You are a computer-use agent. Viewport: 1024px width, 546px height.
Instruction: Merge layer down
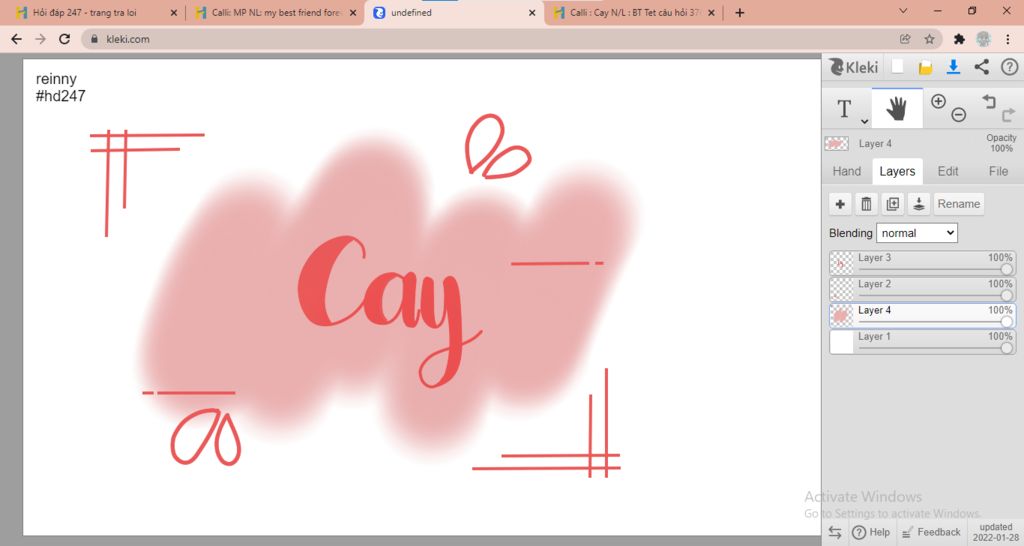[918, 204]
